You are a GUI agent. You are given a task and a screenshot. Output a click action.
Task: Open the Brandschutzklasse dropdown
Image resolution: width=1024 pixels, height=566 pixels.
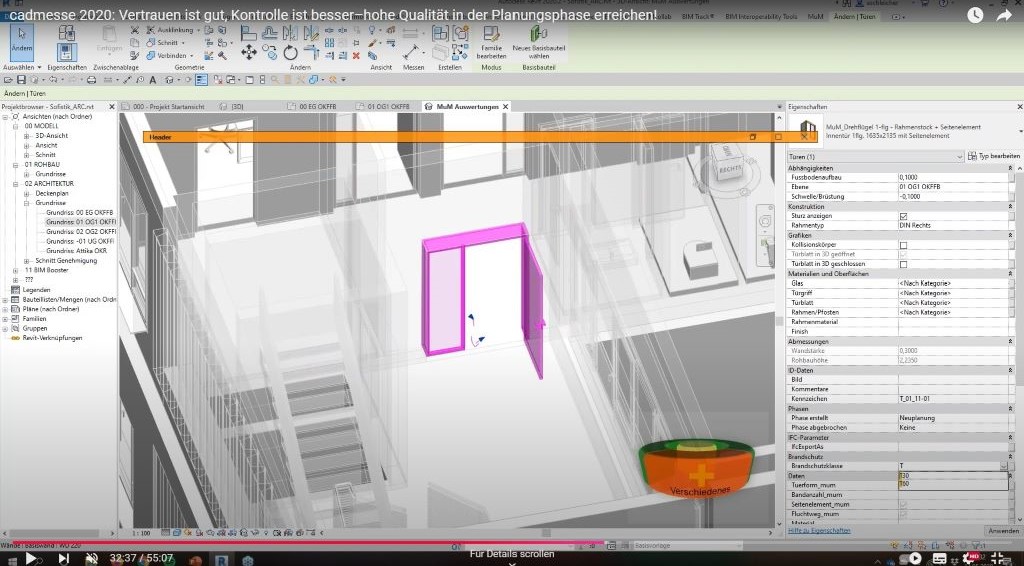pyautogui.click(x=1003, y=466)
